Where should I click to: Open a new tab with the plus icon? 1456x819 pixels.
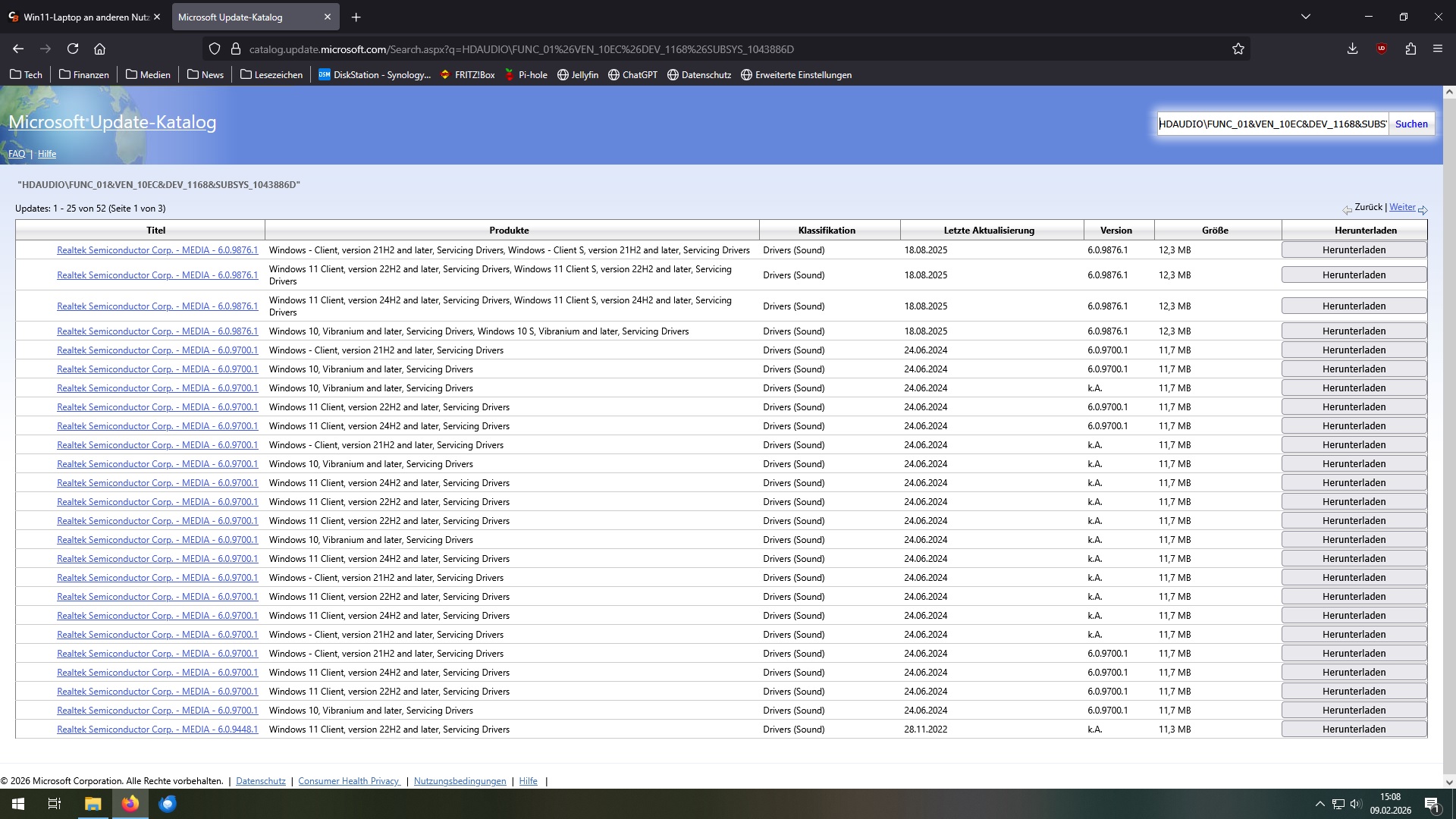pos(356,17)
